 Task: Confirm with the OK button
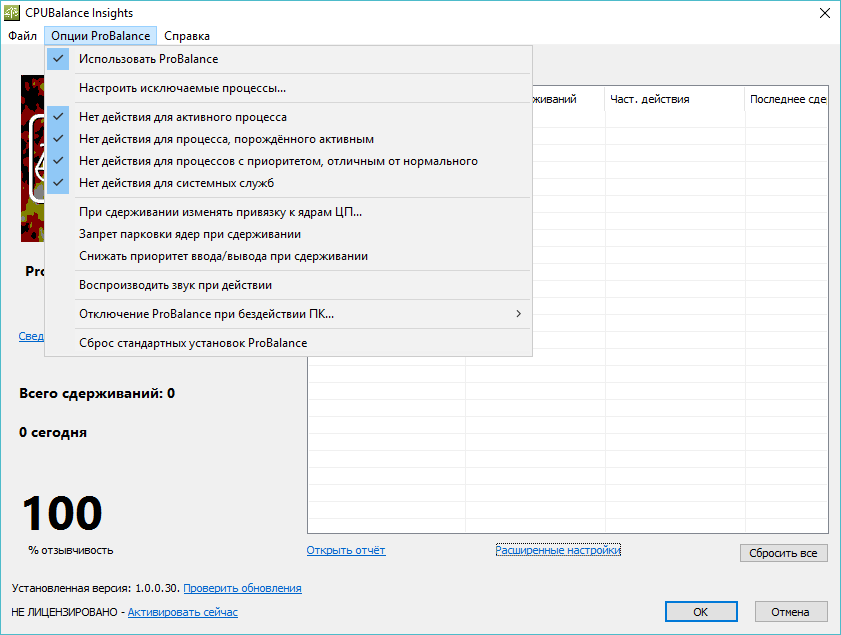click(700, 612)
